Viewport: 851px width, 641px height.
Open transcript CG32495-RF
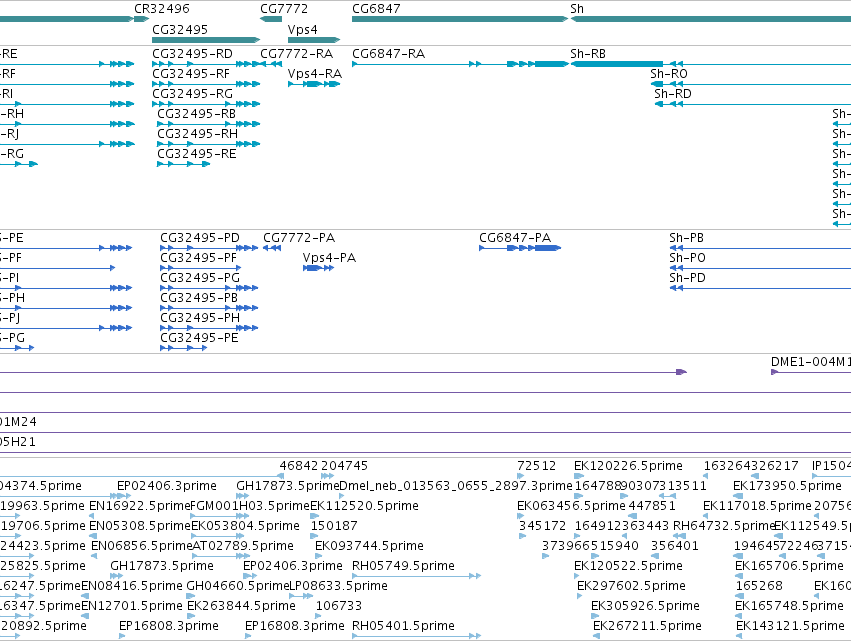[191, 74]
